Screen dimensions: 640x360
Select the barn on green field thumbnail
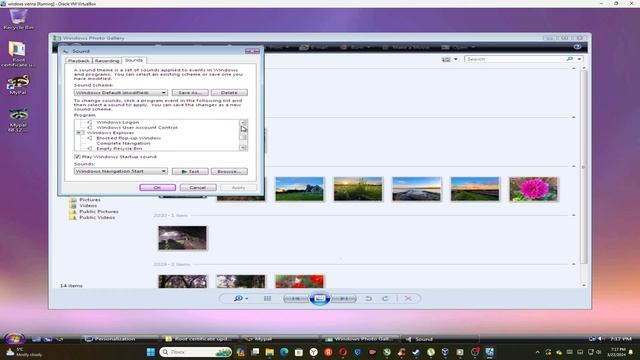click(300, 189)
